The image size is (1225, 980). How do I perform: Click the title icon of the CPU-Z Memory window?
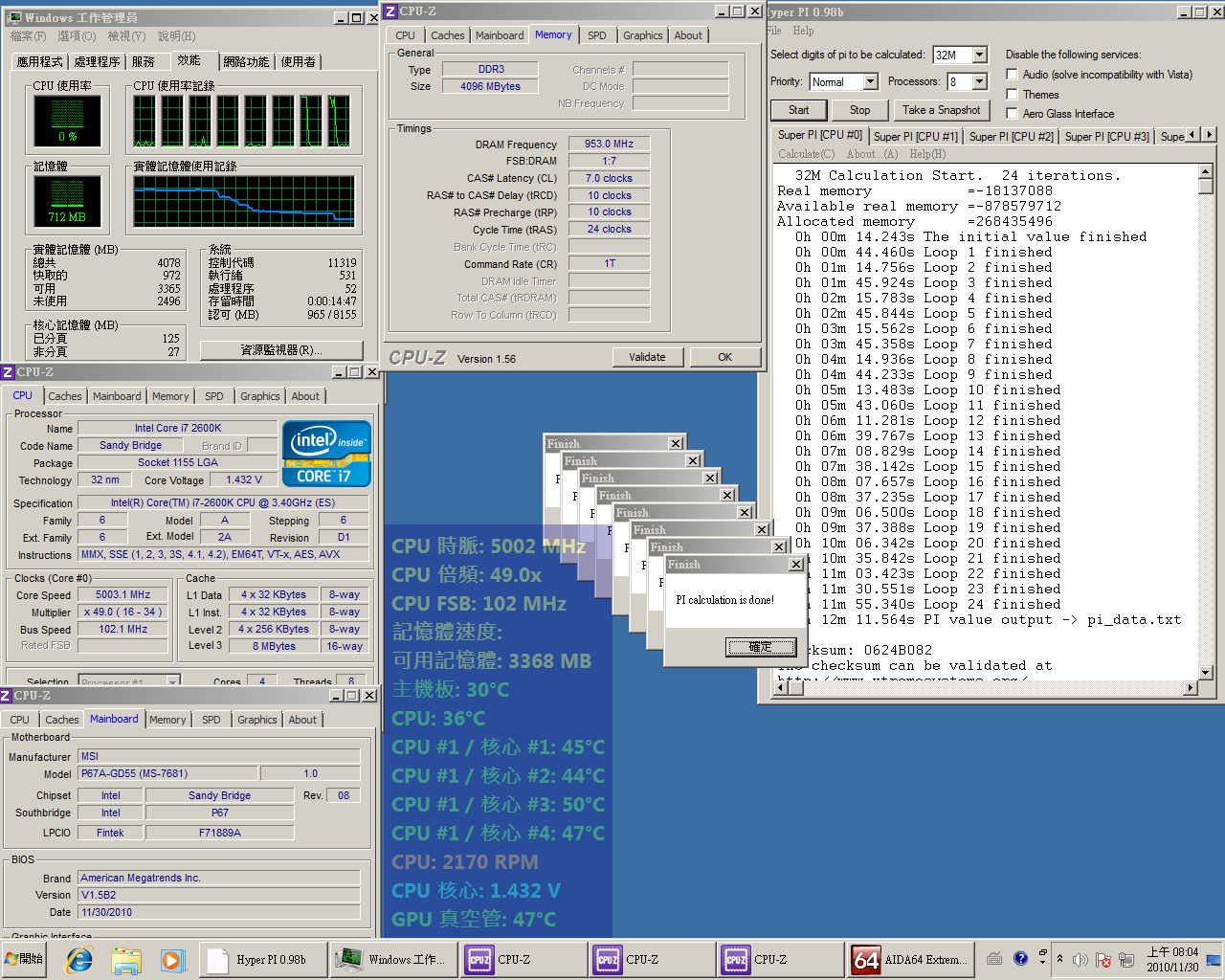point(390,11)
